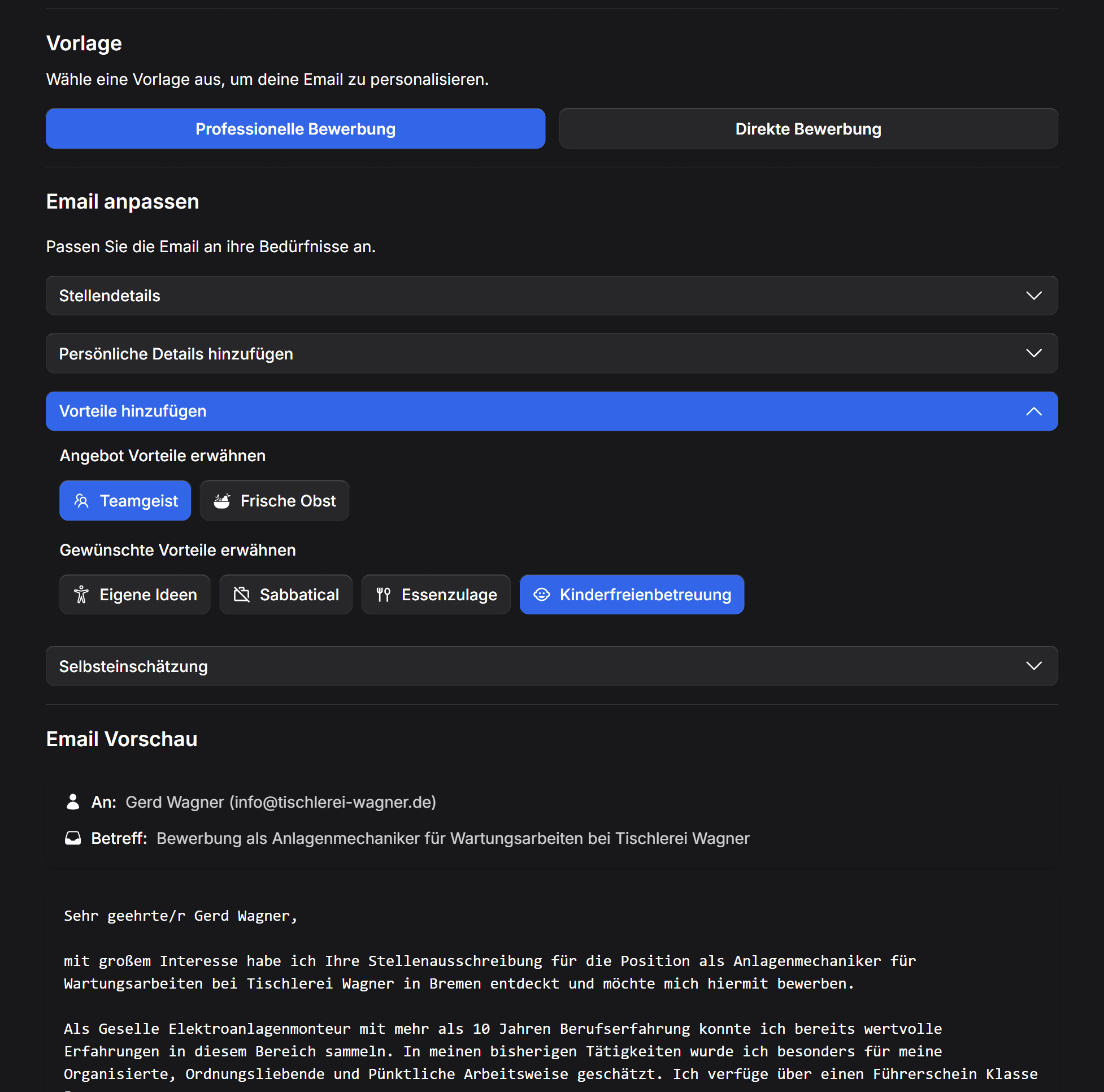Disable the Kinderfreienbetreuung benefit

click(x=632, y=594)
